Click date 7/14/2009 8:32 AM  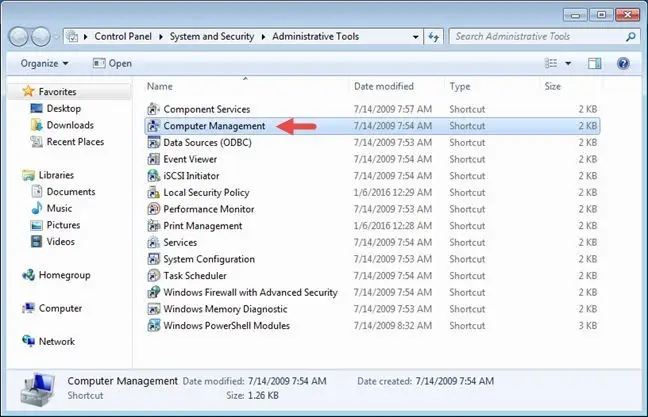[x=393, y=326]
